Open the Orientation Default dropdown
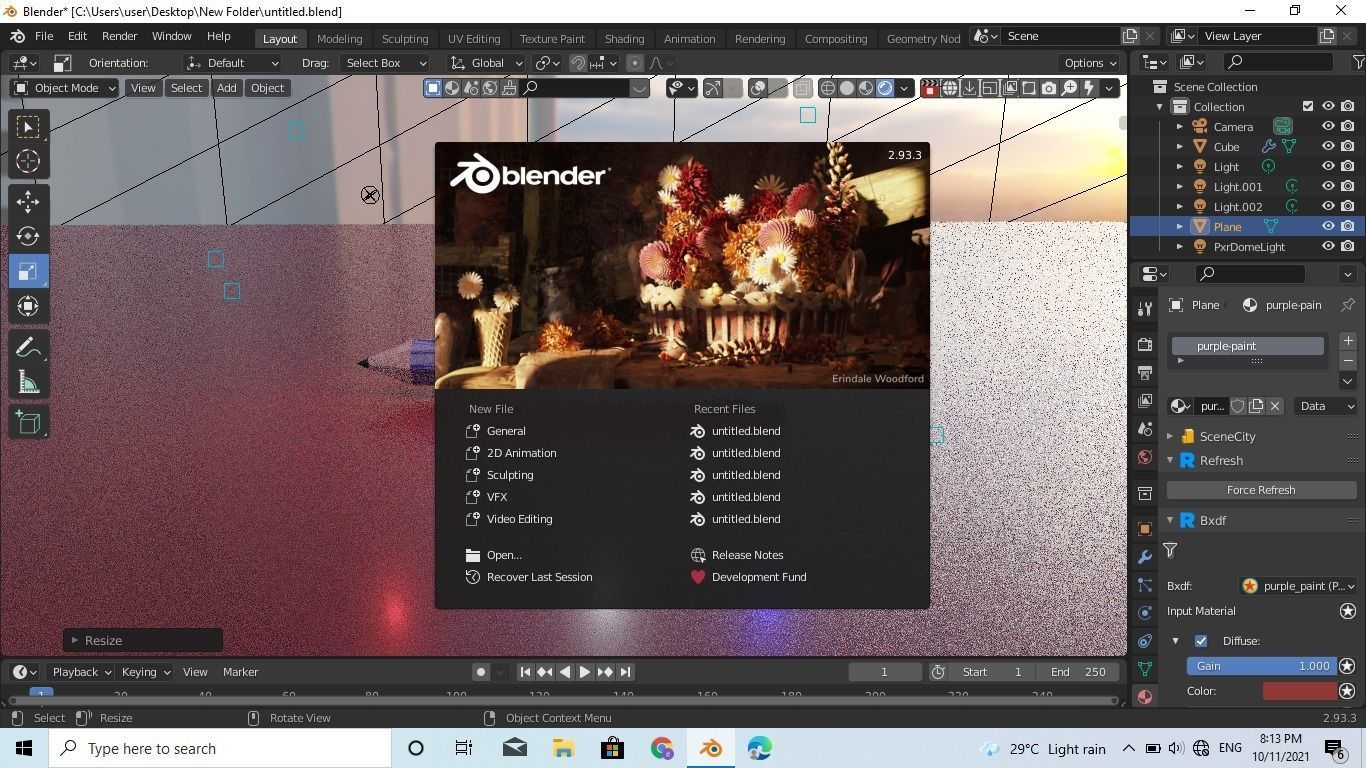Image resolution: width=1366 pixels, height=768 pixels. point(233,63)
